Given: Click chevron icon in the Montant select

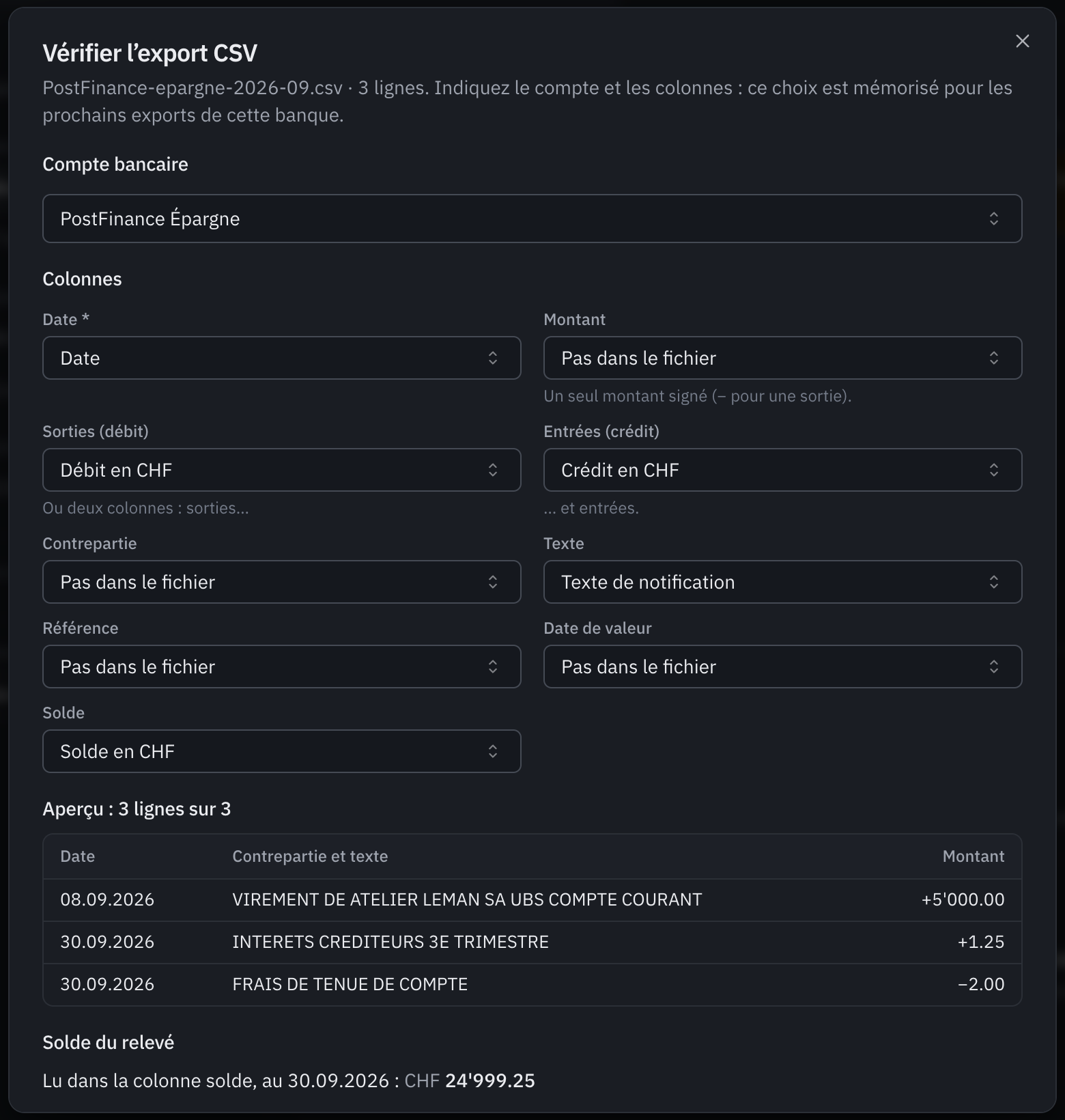Looking at the screenshot, I should point(993,358).
